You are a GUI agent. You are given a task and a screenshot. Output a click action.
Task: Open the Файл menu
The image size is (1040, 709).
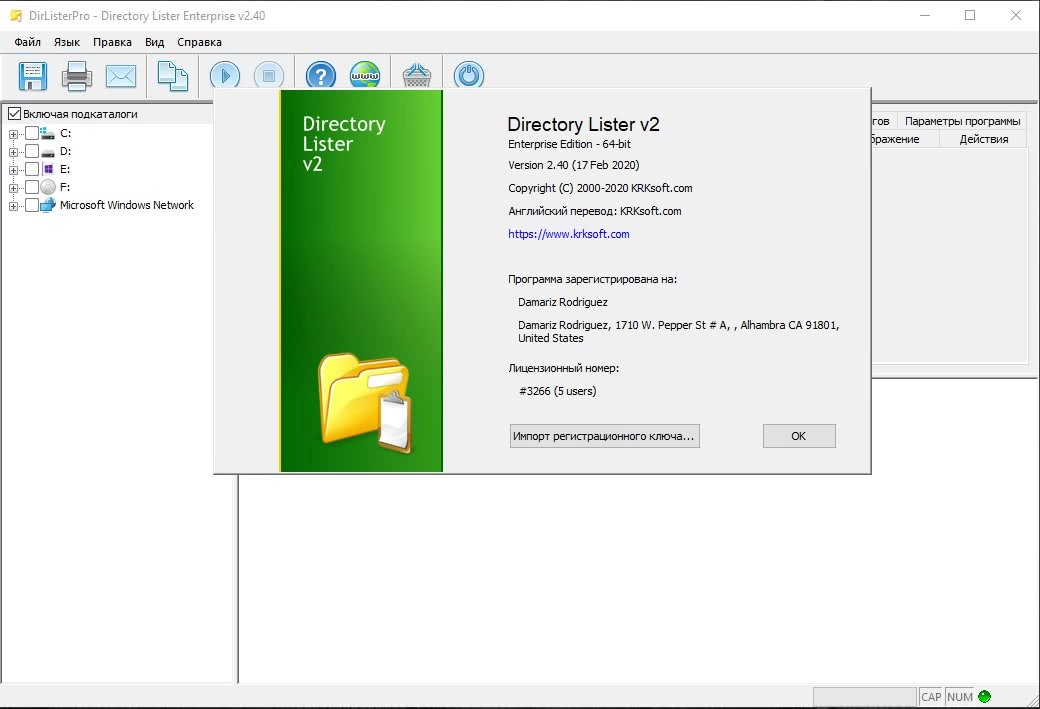point(27,42)
